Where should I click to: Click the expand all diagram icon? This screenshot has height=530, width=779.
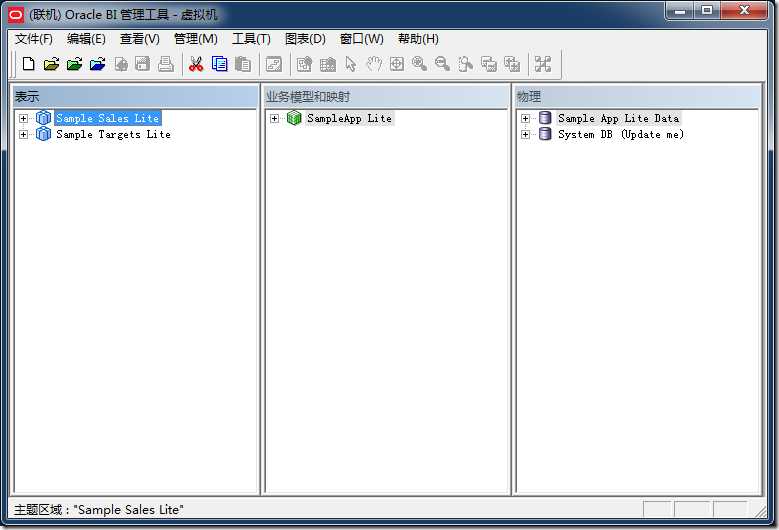[x=512, y=64]
